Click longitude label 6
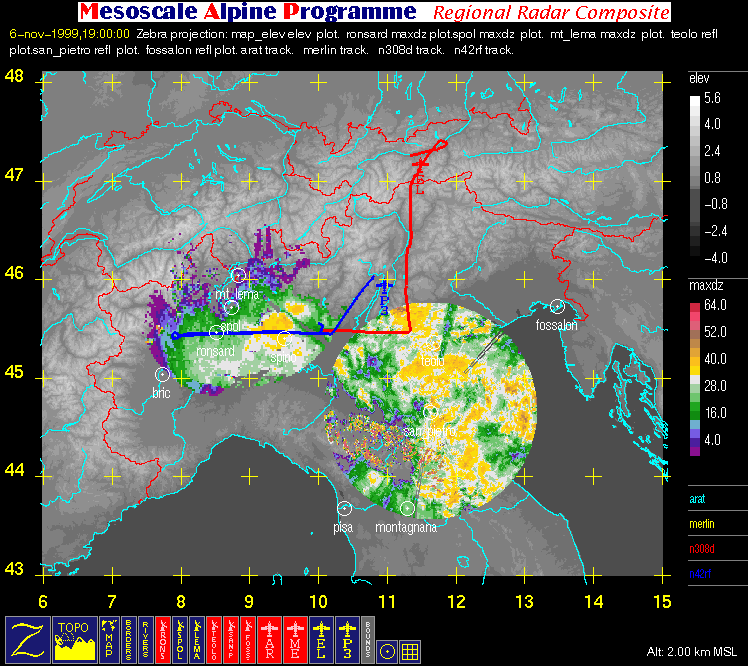The image size is (748, 666). 43,602
